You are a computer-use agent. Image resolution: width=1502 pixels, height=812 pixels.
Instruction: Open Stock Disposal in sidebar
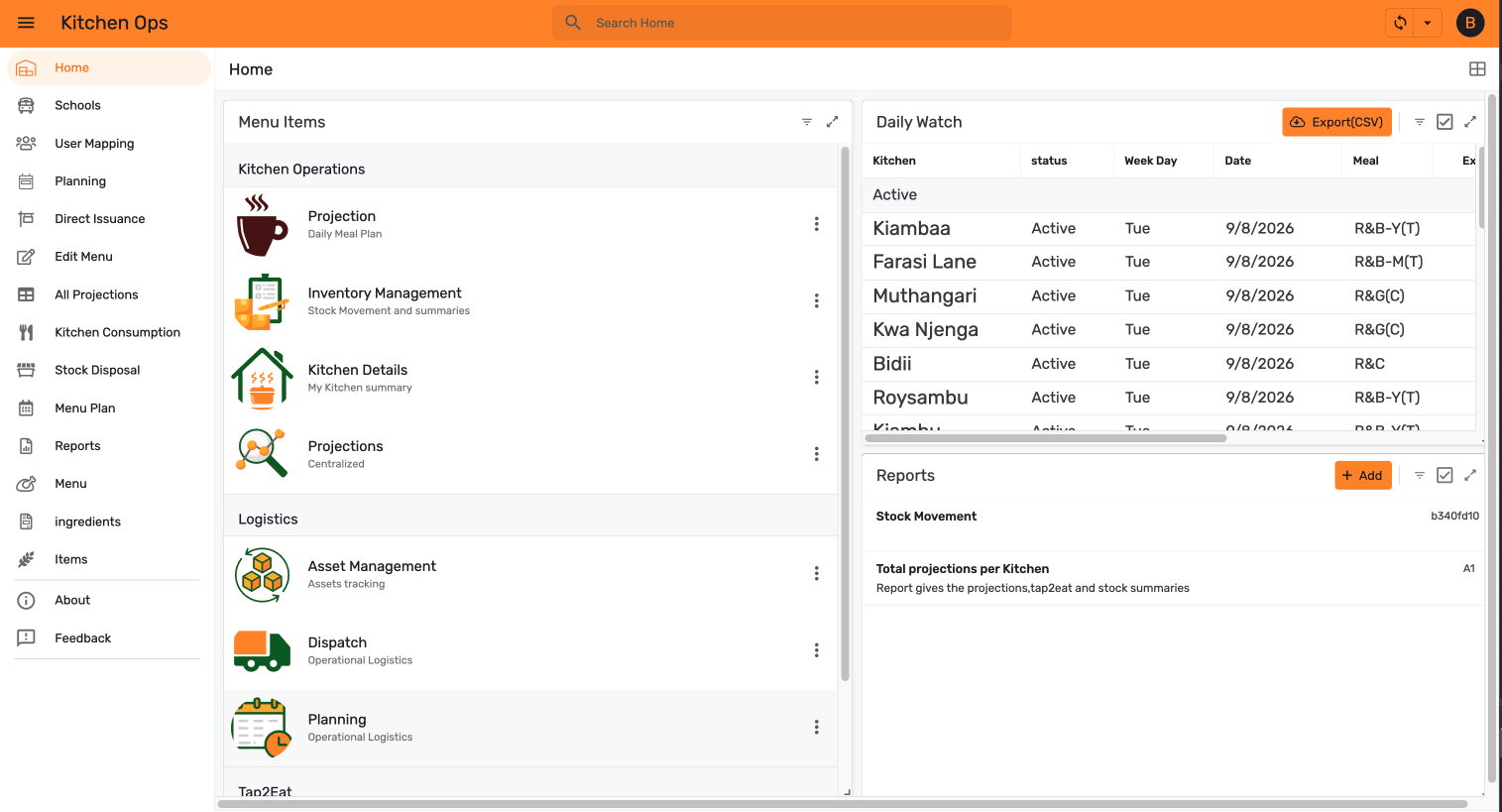[x=108, y=370]
